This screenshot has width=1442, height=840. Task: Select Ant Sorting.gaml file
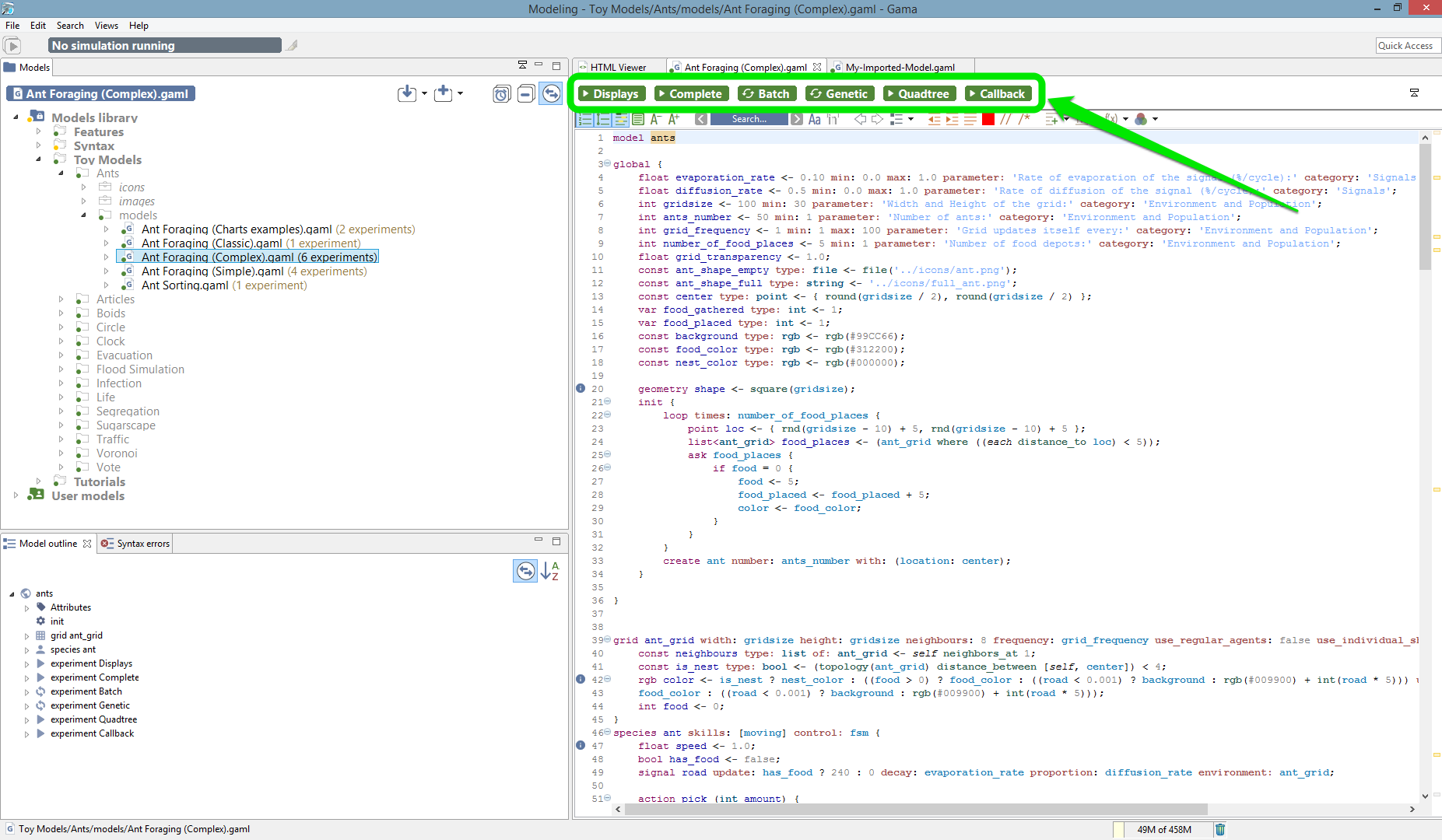click(x=215, y=285)
